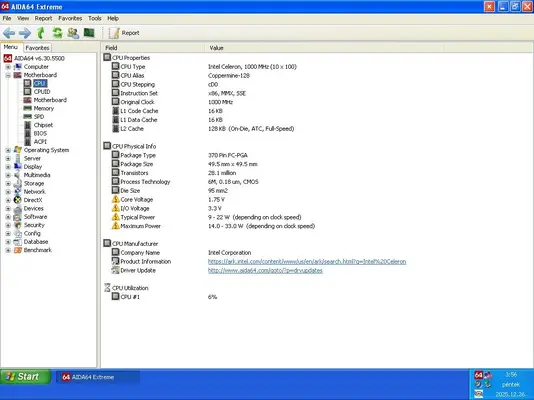Click the CPU Utilization hourglass icon
This screenshot has height=400, width=534.
(107, 288)
